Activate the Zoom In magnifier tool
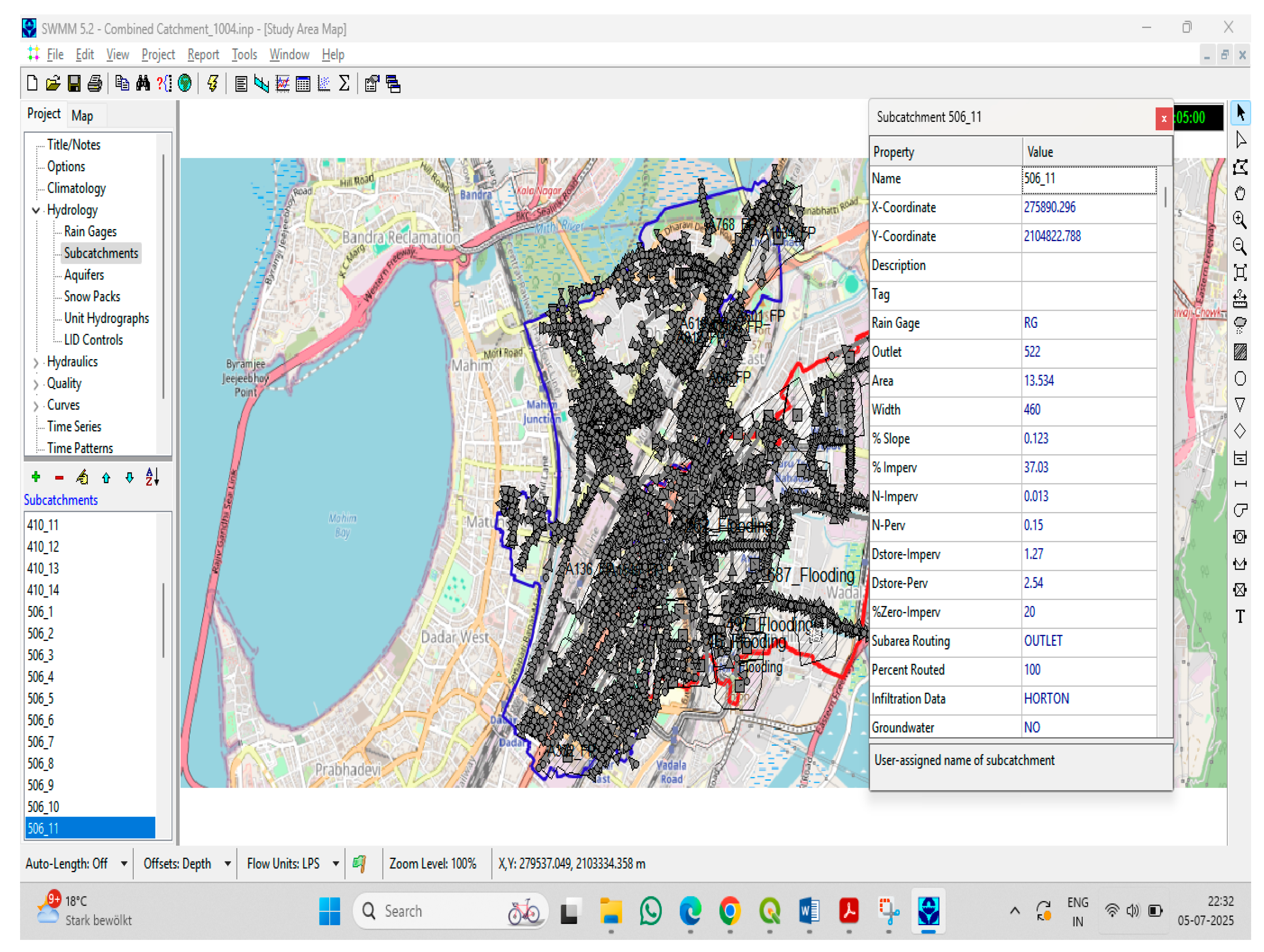1264x952 pixels. (x=1239, y=220)
